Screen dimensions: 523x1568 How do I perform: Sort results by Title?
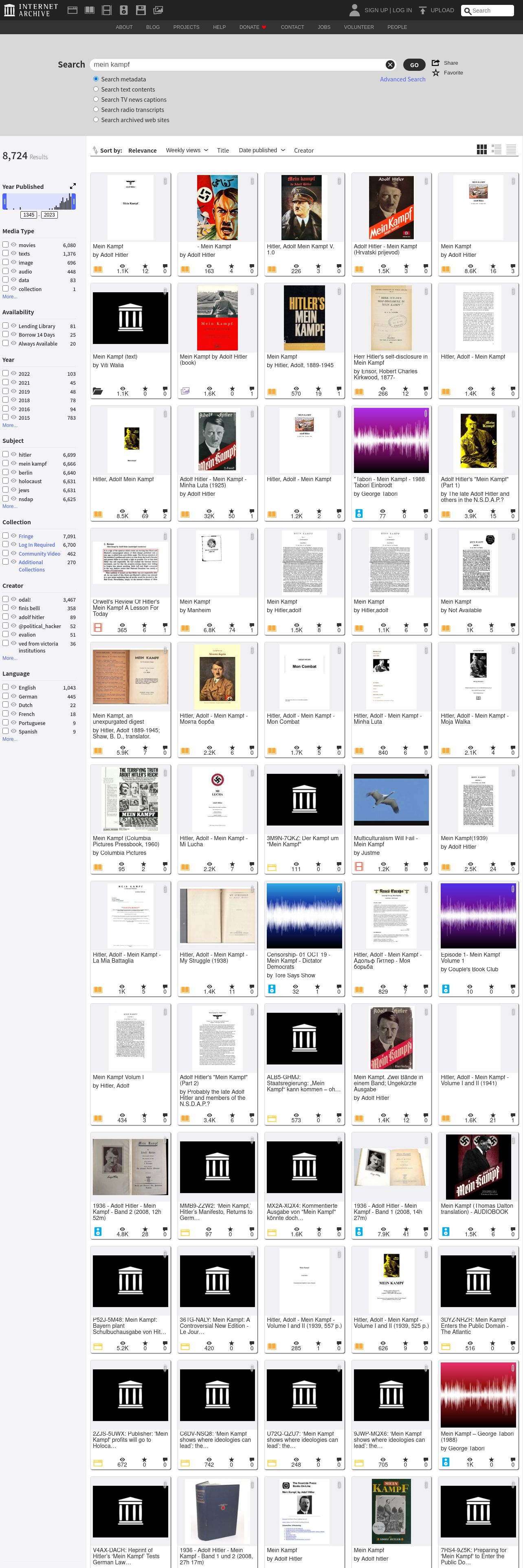point(223,150)
